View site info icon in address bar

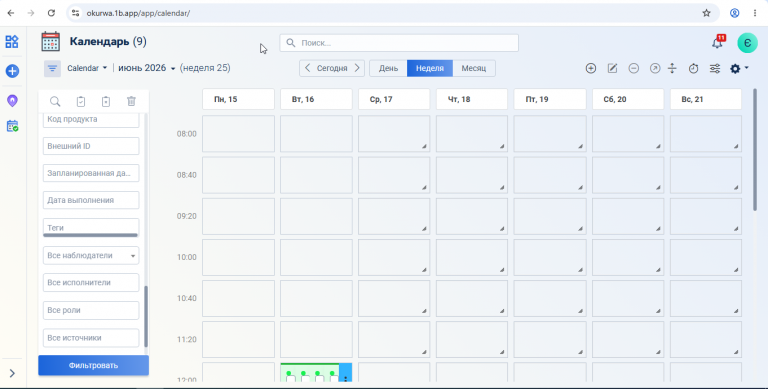click(x=75, y=13)
